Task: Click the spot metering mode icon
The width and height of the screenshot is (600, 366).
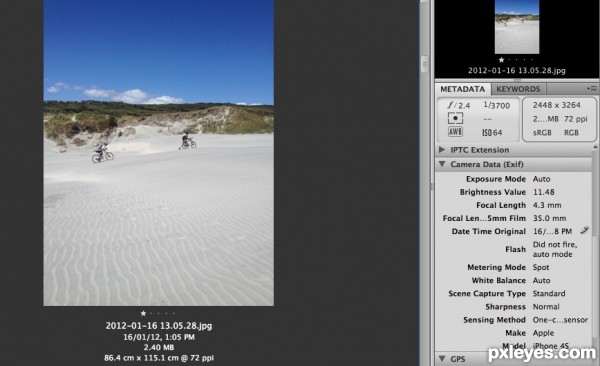Action: coord(455,118)
